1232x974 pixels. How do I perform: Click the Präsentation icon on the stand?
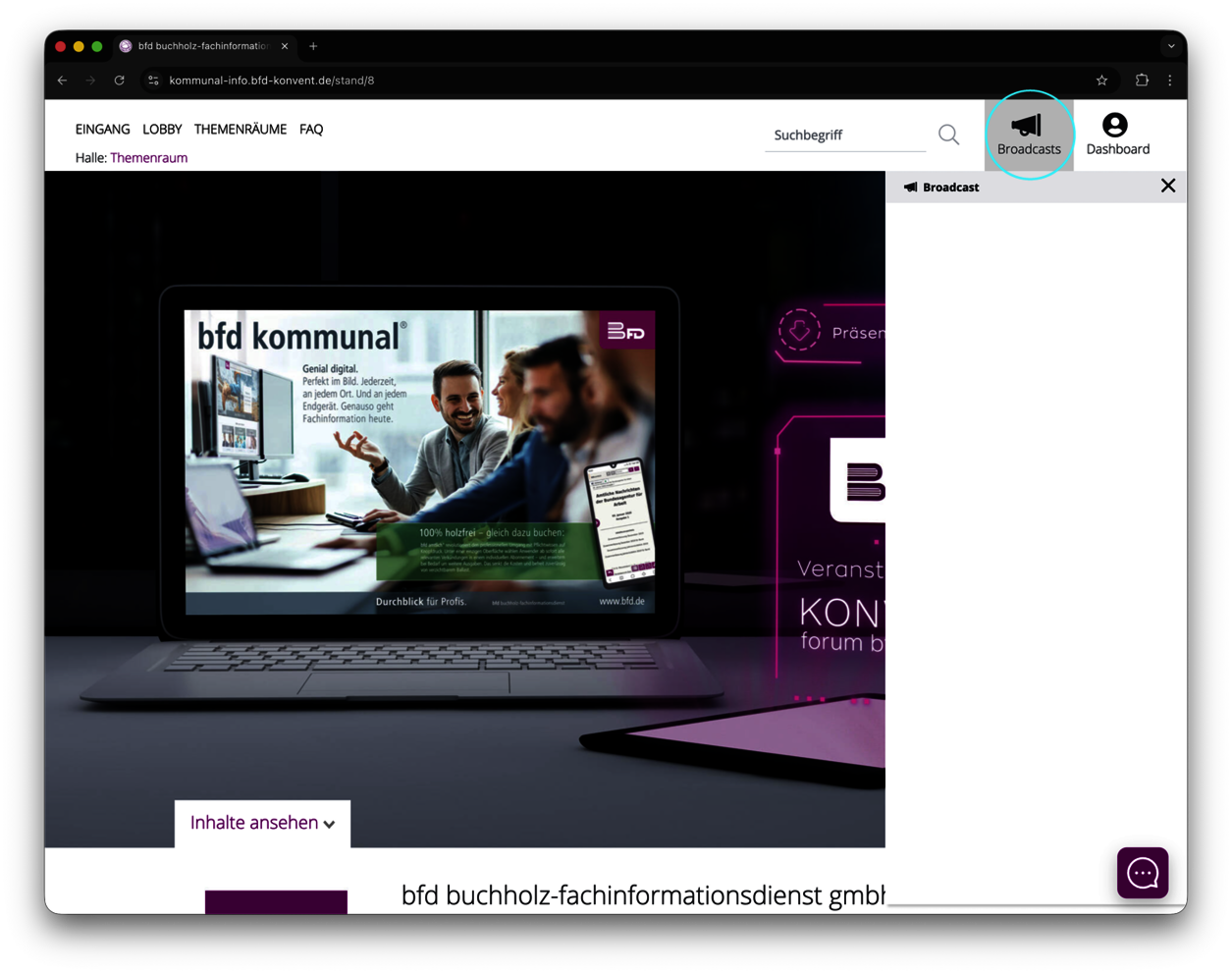[x=799, y=331]
